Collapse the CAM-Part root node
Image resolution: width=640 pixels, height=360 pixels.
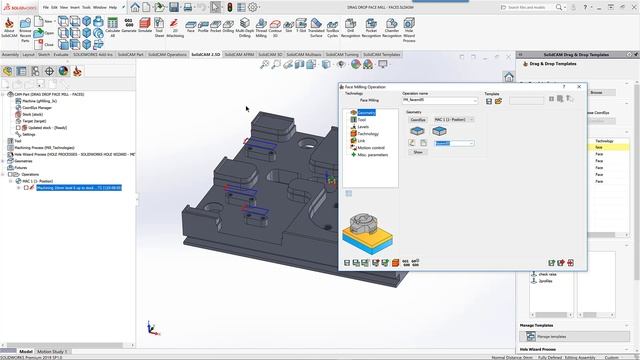point(3,94)
